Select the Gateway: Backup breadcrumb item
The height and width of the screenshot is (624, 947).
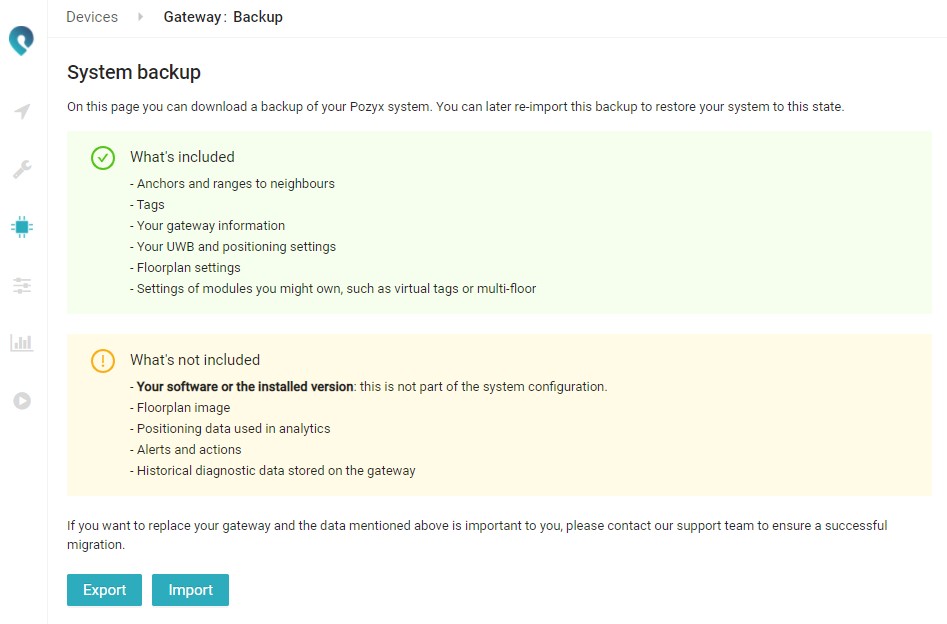pyautogui.click(x=223, y=17)
